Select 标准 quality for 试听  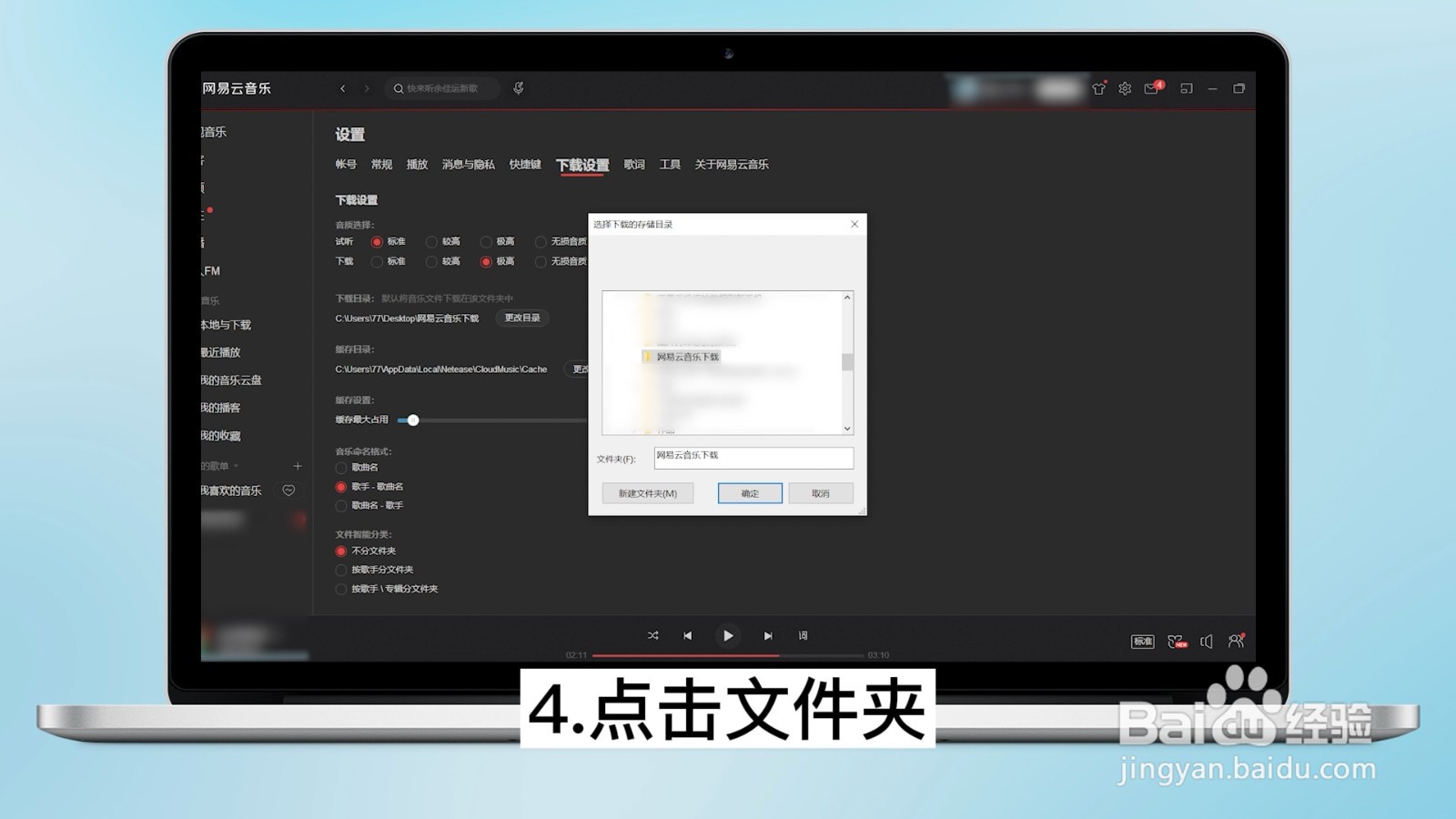pos(377,242)
